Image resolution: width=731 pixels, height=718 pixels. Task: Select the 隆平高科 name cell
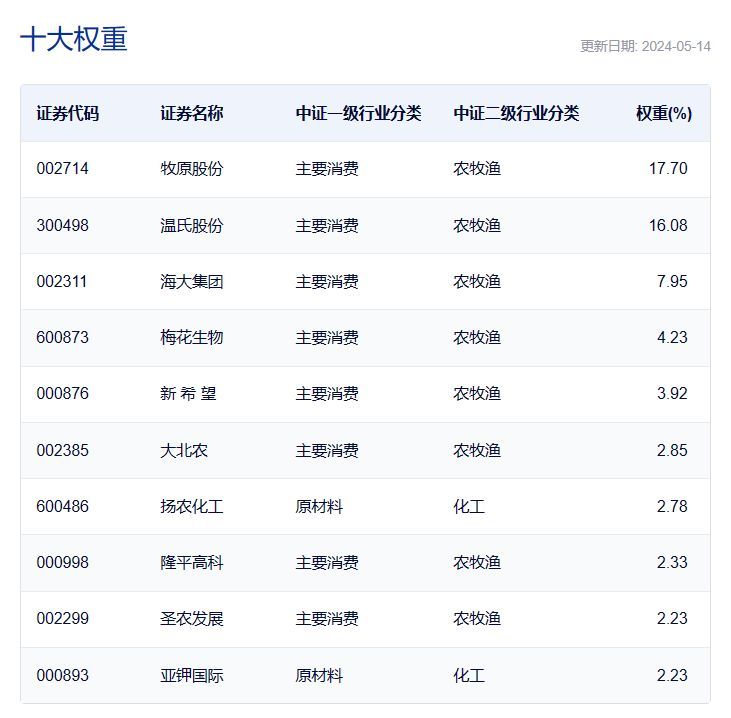click(x=192, y=562)
